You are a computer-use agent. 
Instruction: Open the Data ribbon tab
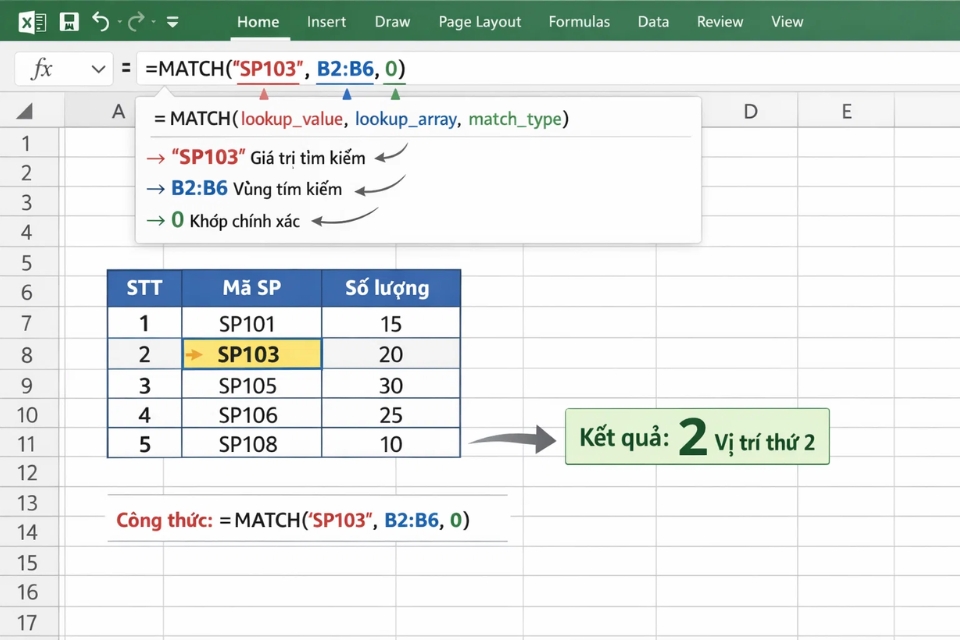[x=653, y=21]
